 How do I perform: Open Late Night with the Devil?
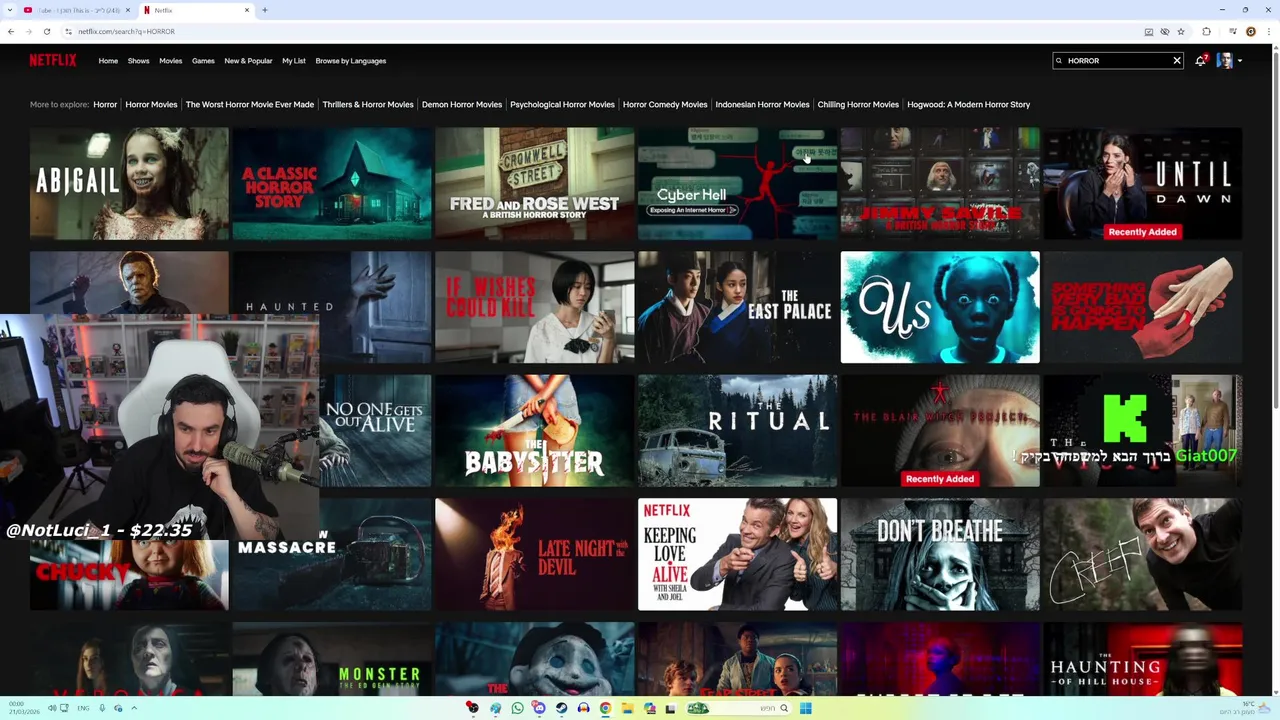point(535,554)
